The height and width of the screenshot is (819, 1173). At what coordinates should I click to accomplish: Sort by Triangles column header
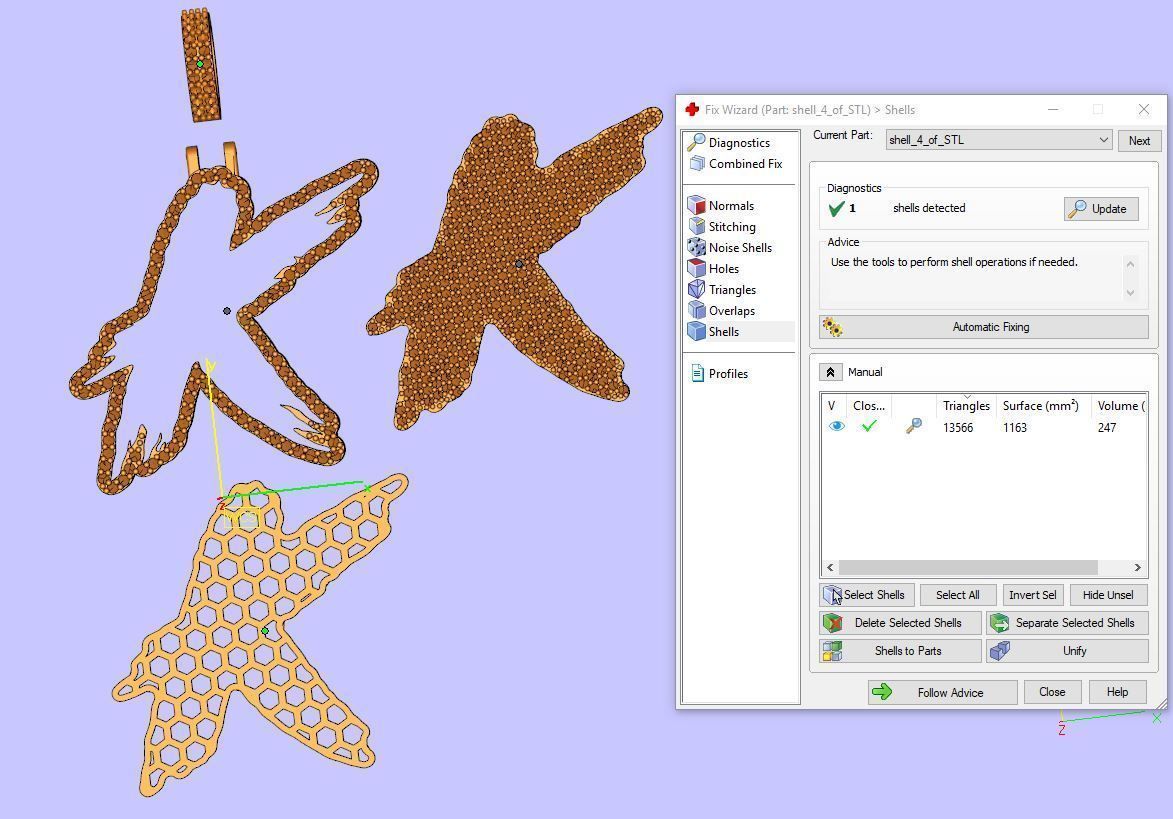(x=966, y=405)
